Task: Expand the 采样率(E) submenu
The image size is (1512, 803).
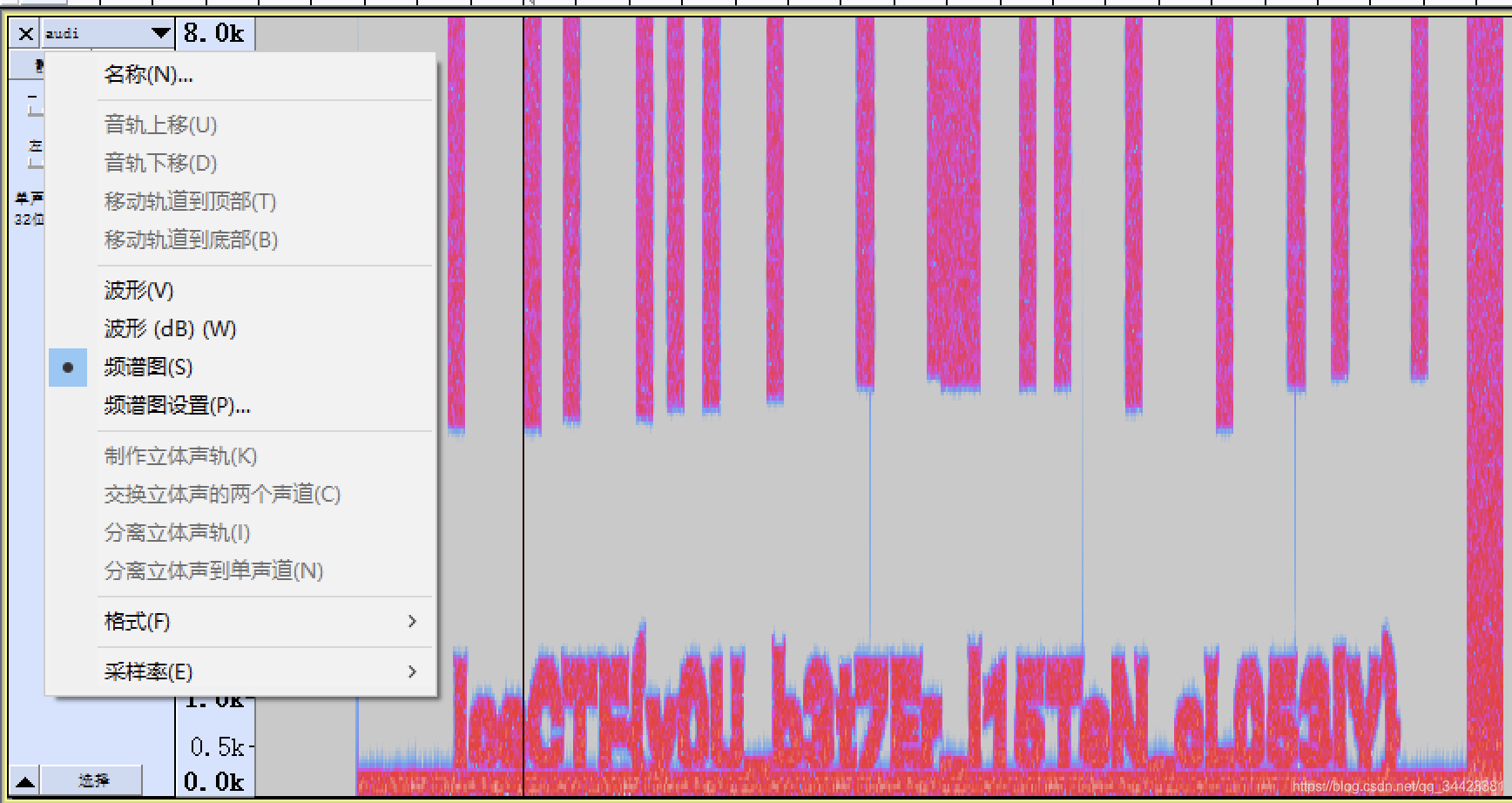Action: (240, 671)
